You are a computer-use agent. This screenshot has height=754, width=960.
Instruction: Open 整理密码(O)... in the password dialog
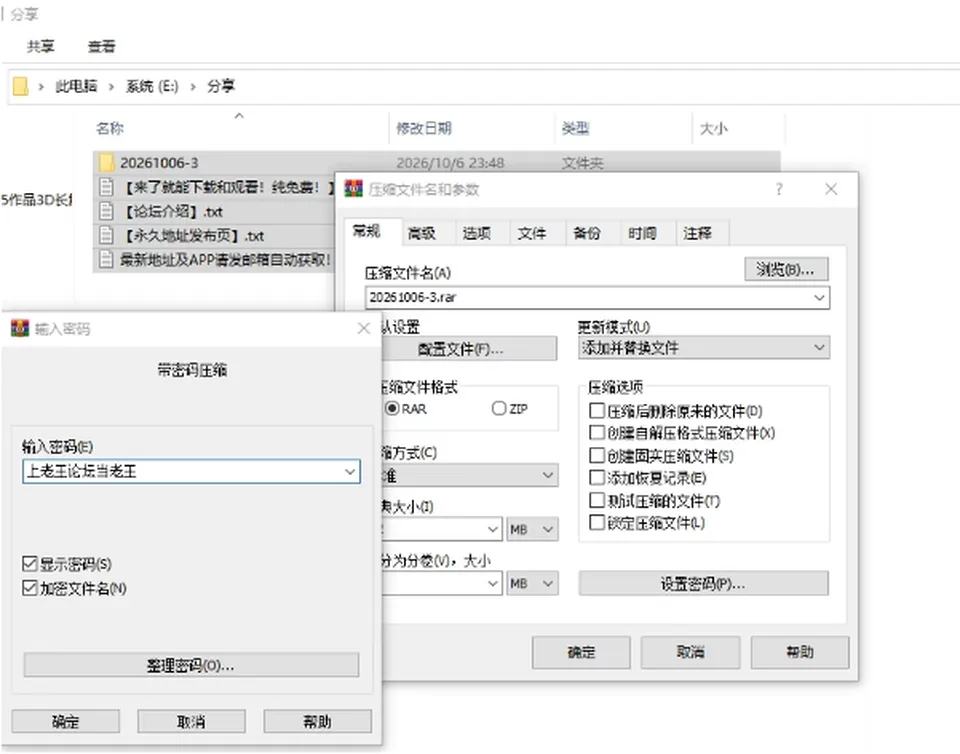(191, 665)
